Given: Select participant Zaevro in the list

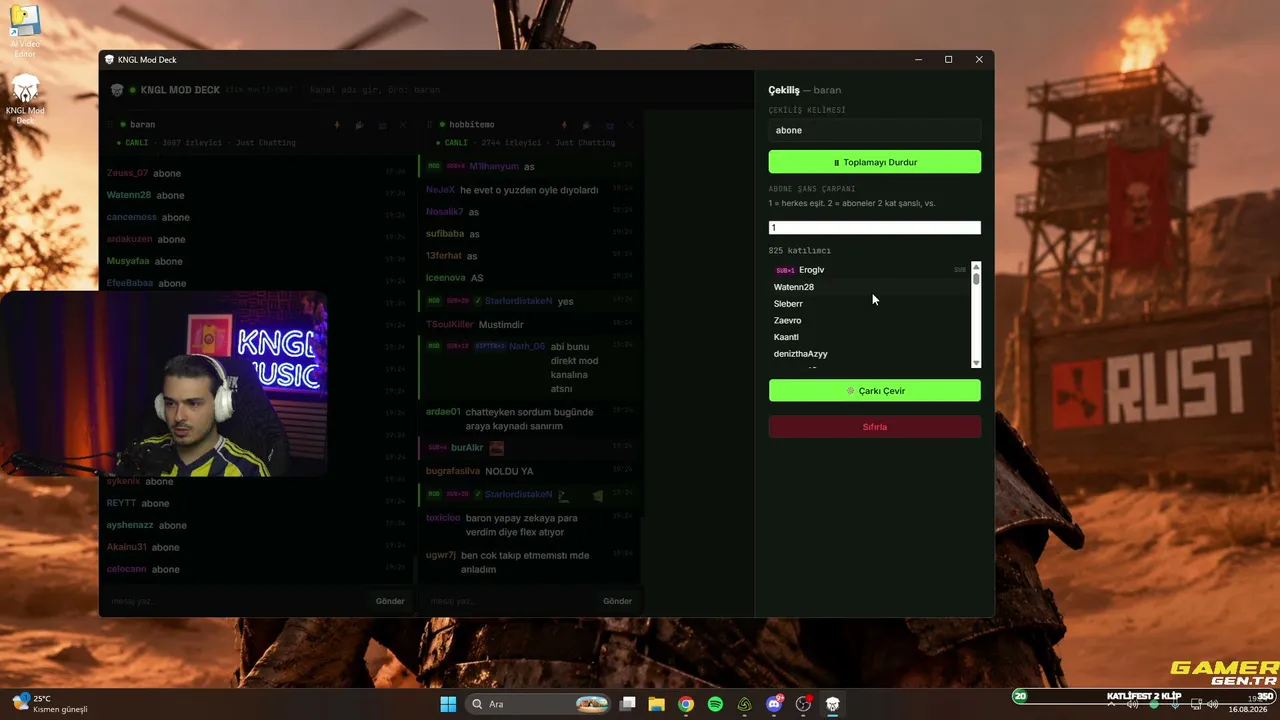Looking at the screenshot, I should tap(869, 321).
